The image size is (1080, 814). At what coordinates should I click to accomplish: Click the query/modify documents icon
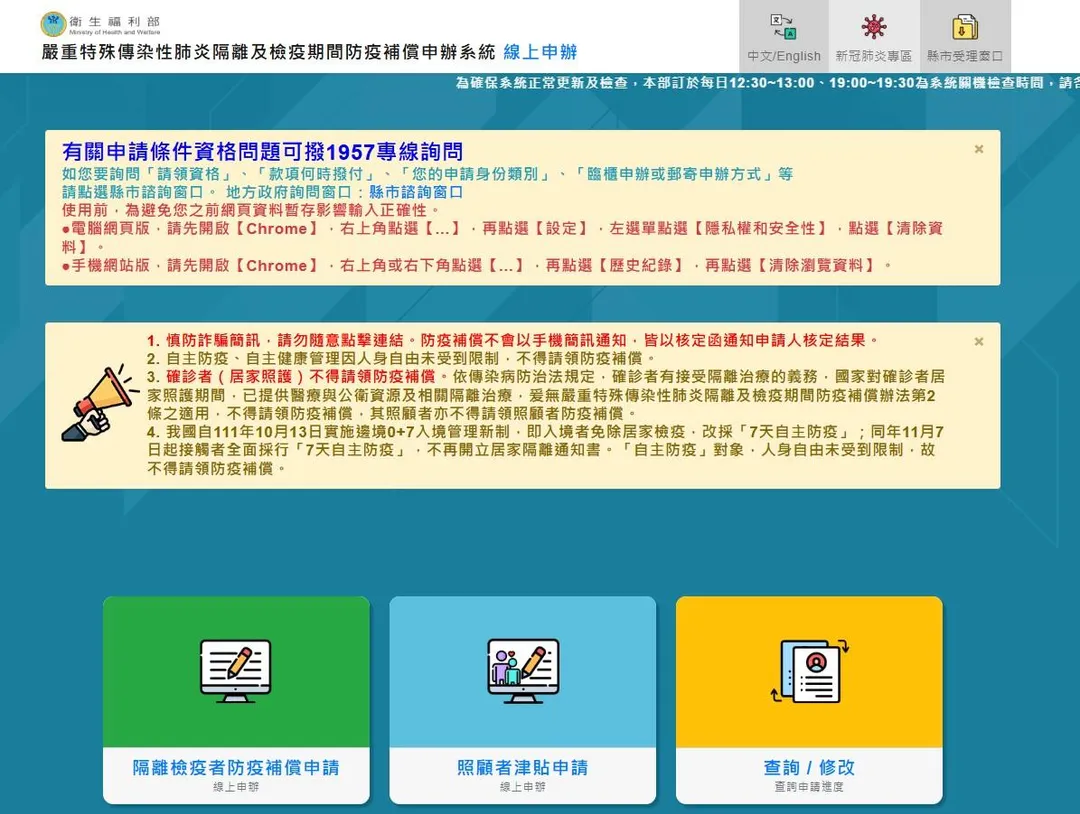coord(809,671)
